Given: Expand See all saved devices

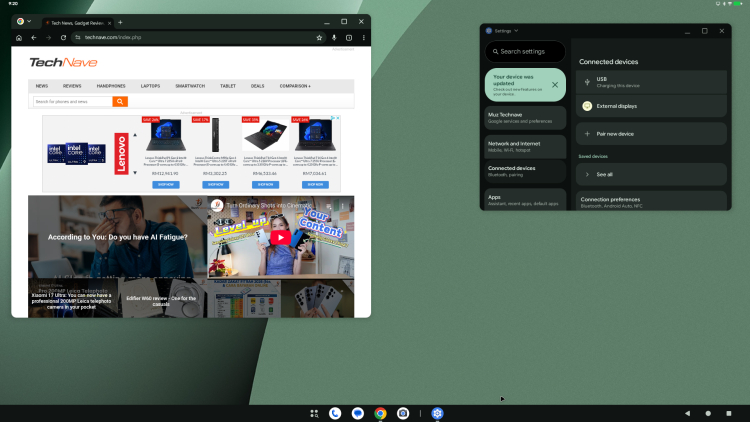Looking at the screenshot, I should coord(651,175).
